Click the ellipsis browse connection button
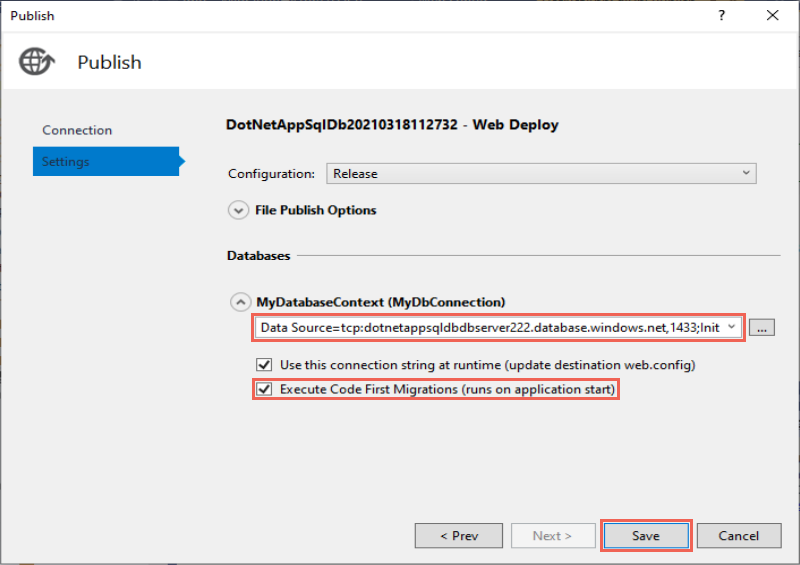800x565 pixels. coord(762,328)
